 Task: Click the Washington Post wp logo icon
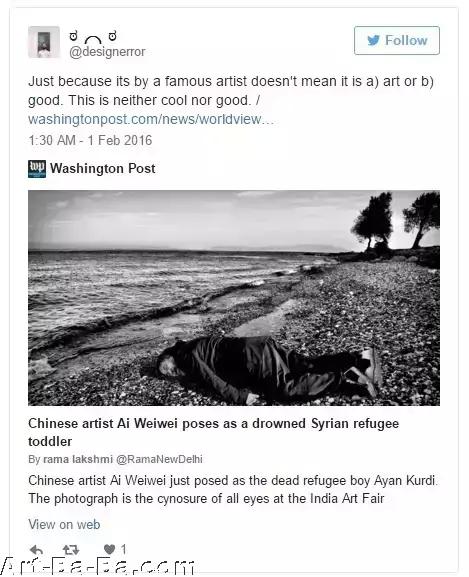pos(37,169)
